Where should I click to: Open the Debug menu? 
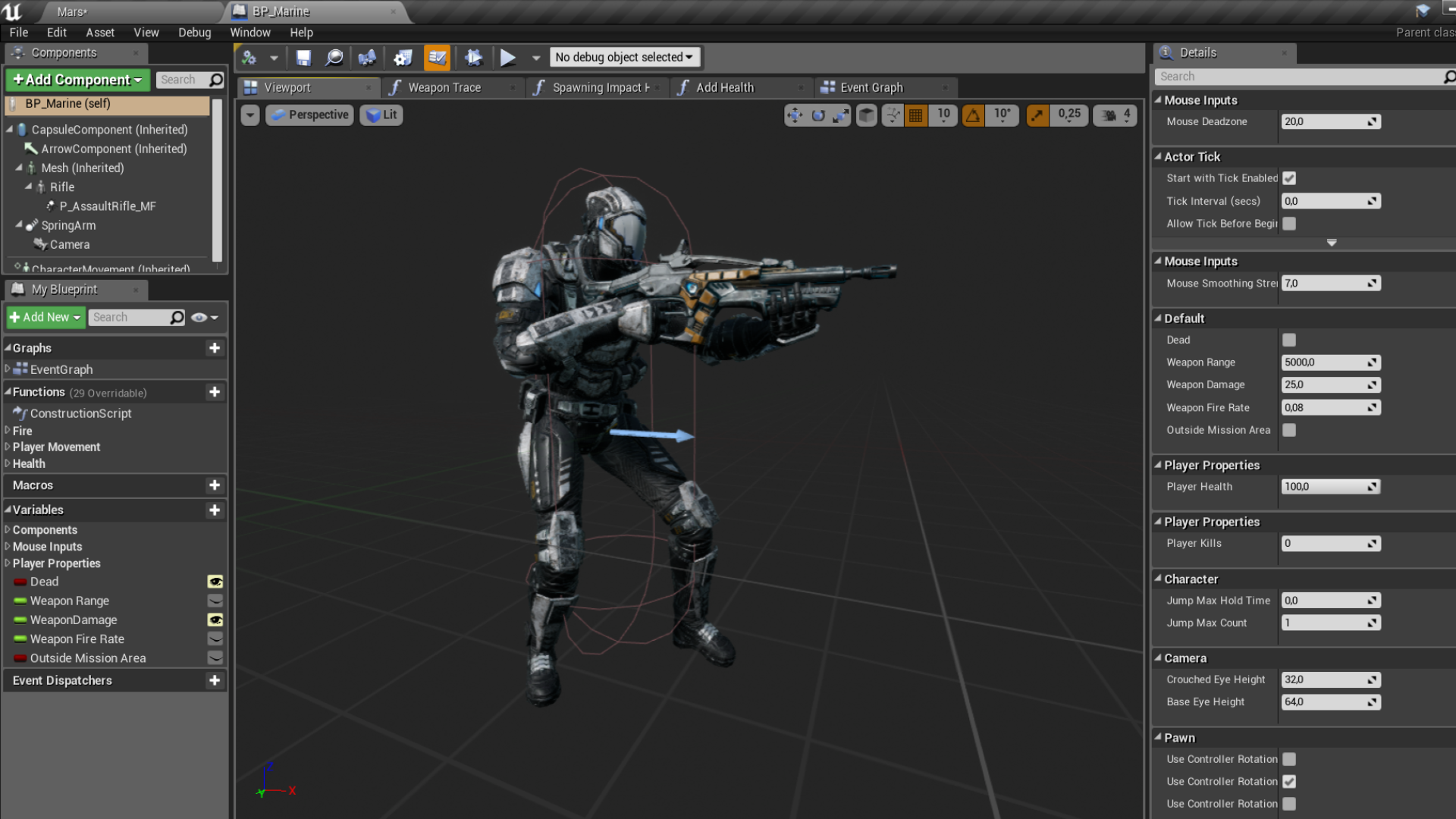(x=195, y=33)
